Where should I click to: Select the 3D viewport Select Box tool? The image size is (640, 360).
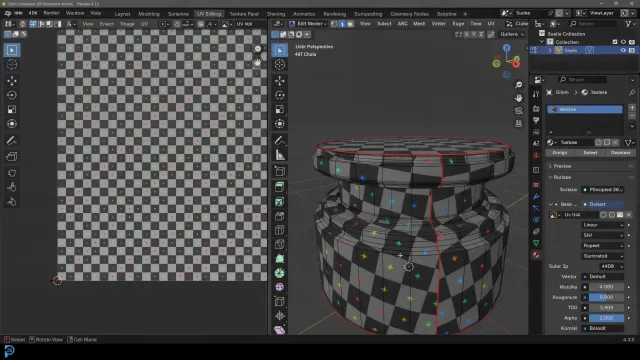point(280,50)
